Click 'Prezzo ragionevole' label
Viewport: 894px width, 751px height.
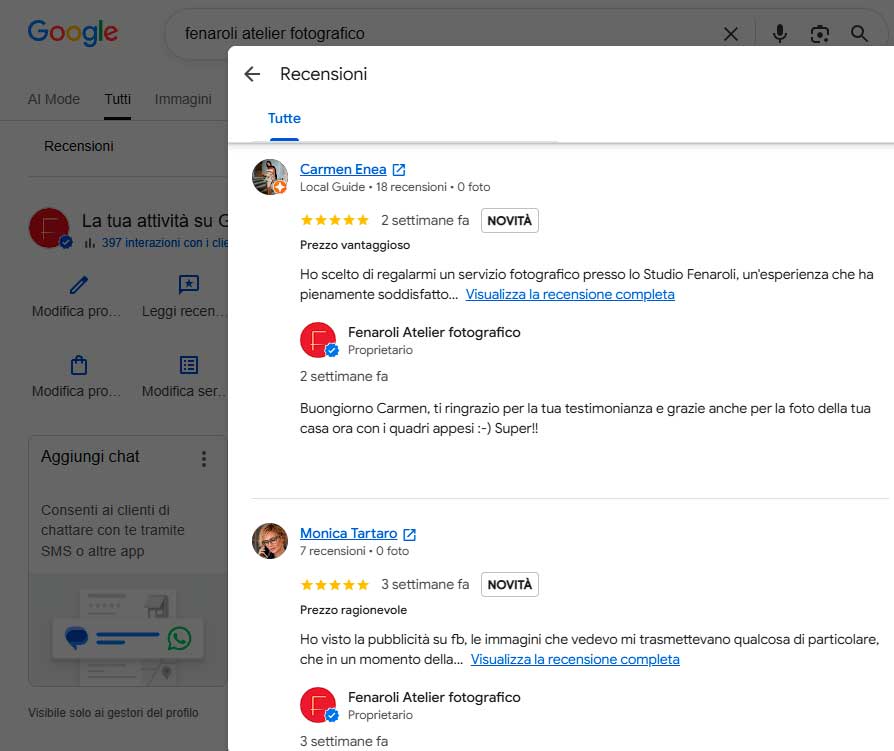[x=353, y=610]
